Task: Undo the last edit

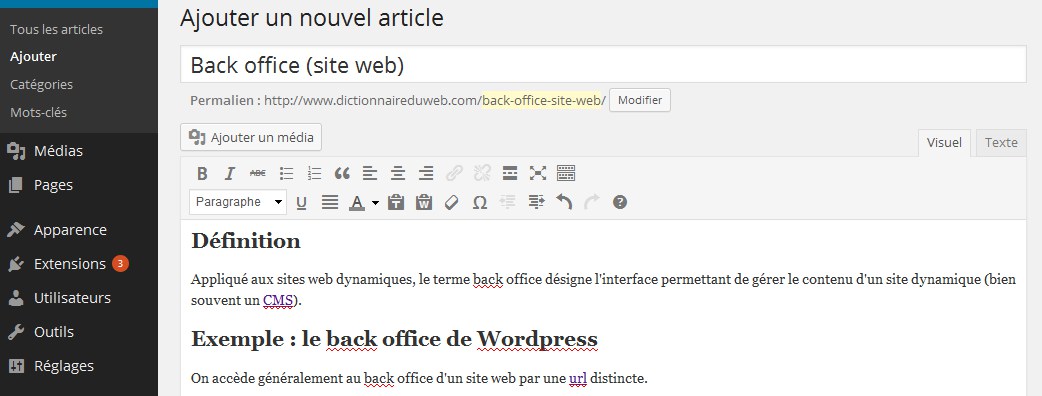Action: (564, 203)
